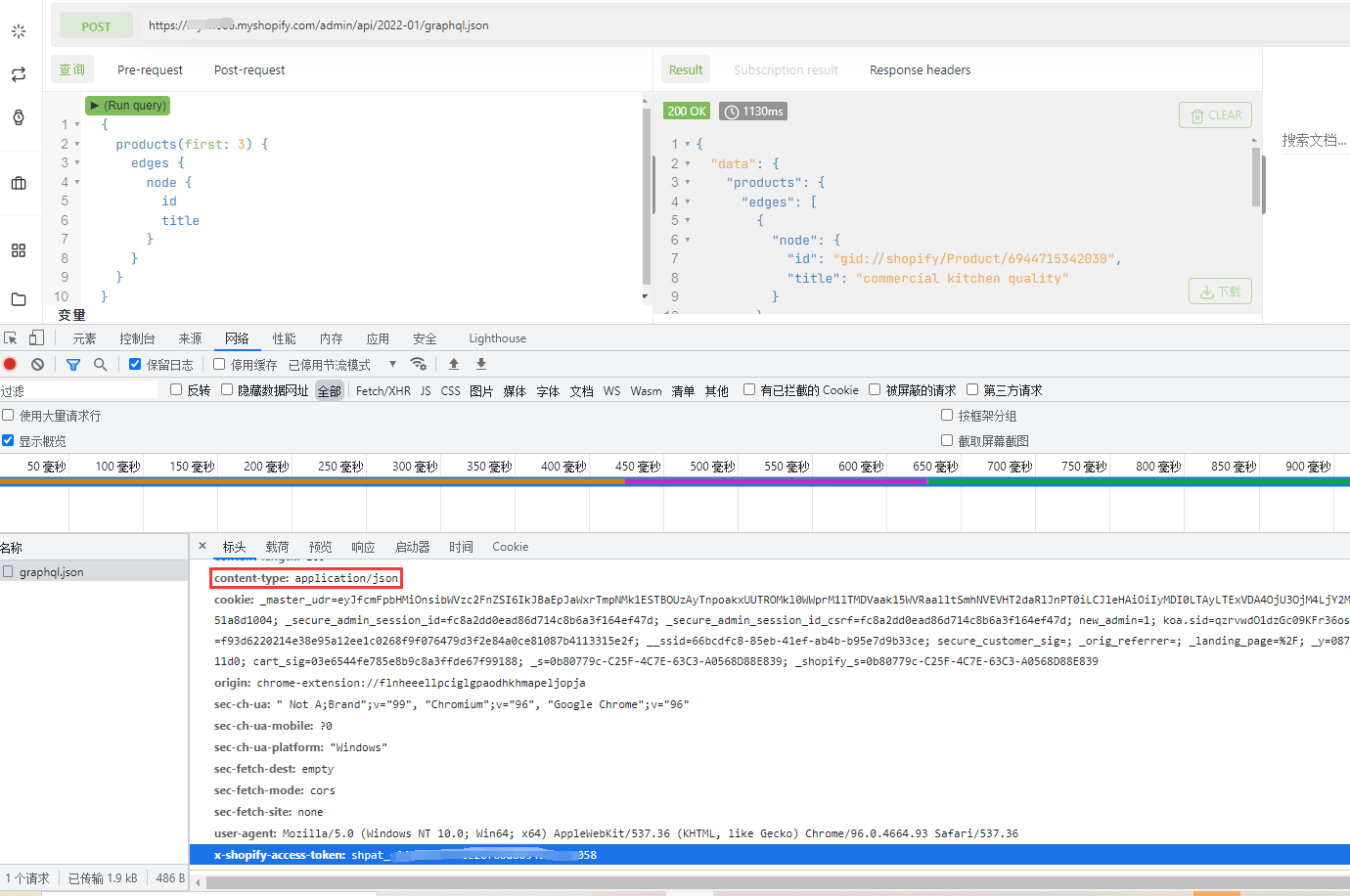Viewport: 1350px width, 896px height.
Task: Enable the 停用缓存 checkbox
Action: 219,364
